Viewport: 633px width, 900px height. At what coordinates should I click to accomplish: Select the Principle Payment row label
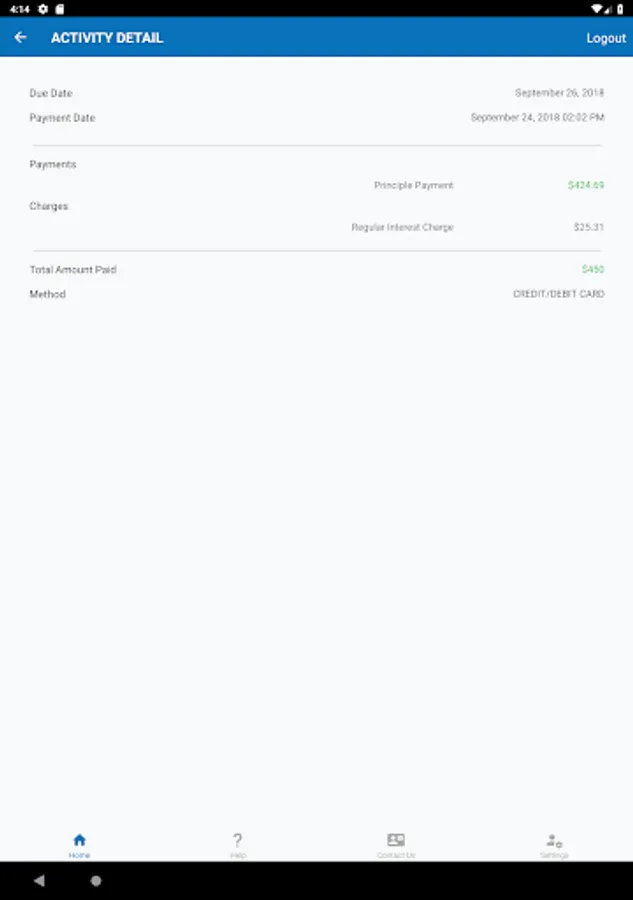pyautogui.click(x=413, y=185)
